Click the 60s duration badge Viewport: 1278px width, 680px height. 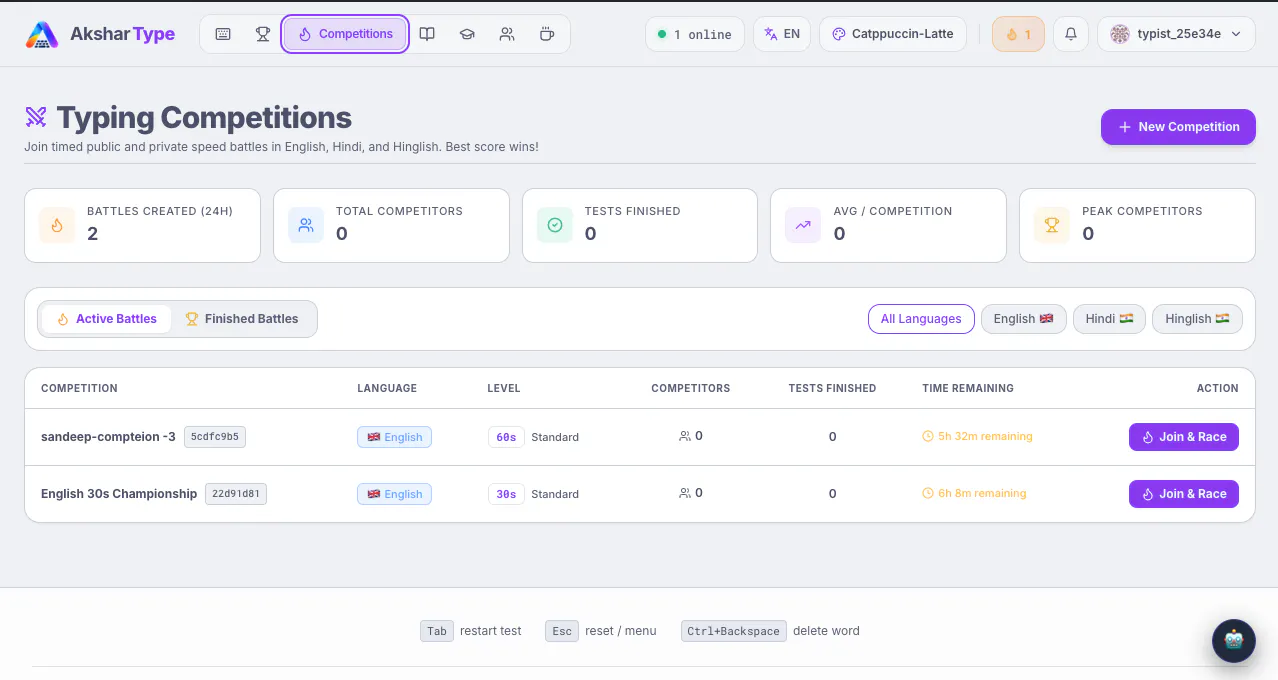[506, 437]
